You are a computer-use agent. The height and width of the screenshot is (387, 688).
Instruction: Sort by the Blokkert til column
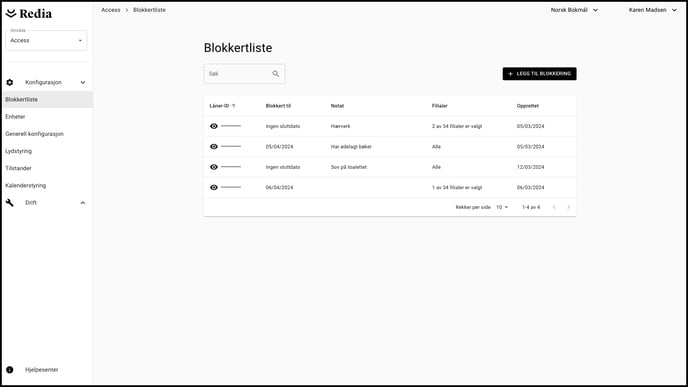click(278, 106)
